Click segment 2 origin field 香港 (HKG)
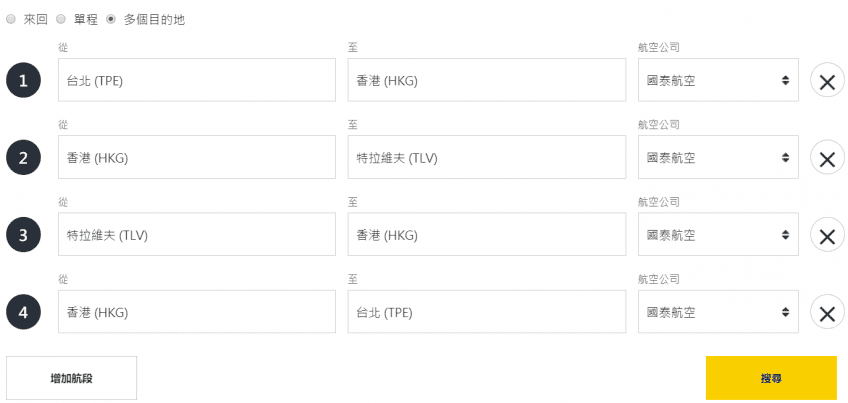 pyautogui.click(x=196, y=157)
